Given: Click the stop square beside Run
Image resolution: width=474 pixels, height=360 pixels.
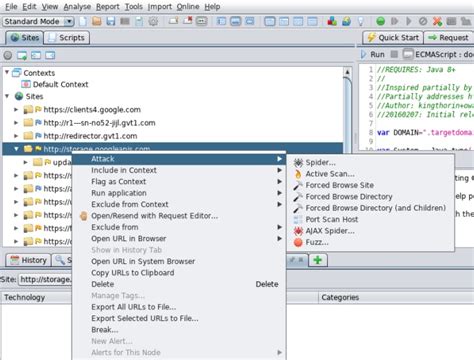Looking at the screenshot, I should (394, 54).
